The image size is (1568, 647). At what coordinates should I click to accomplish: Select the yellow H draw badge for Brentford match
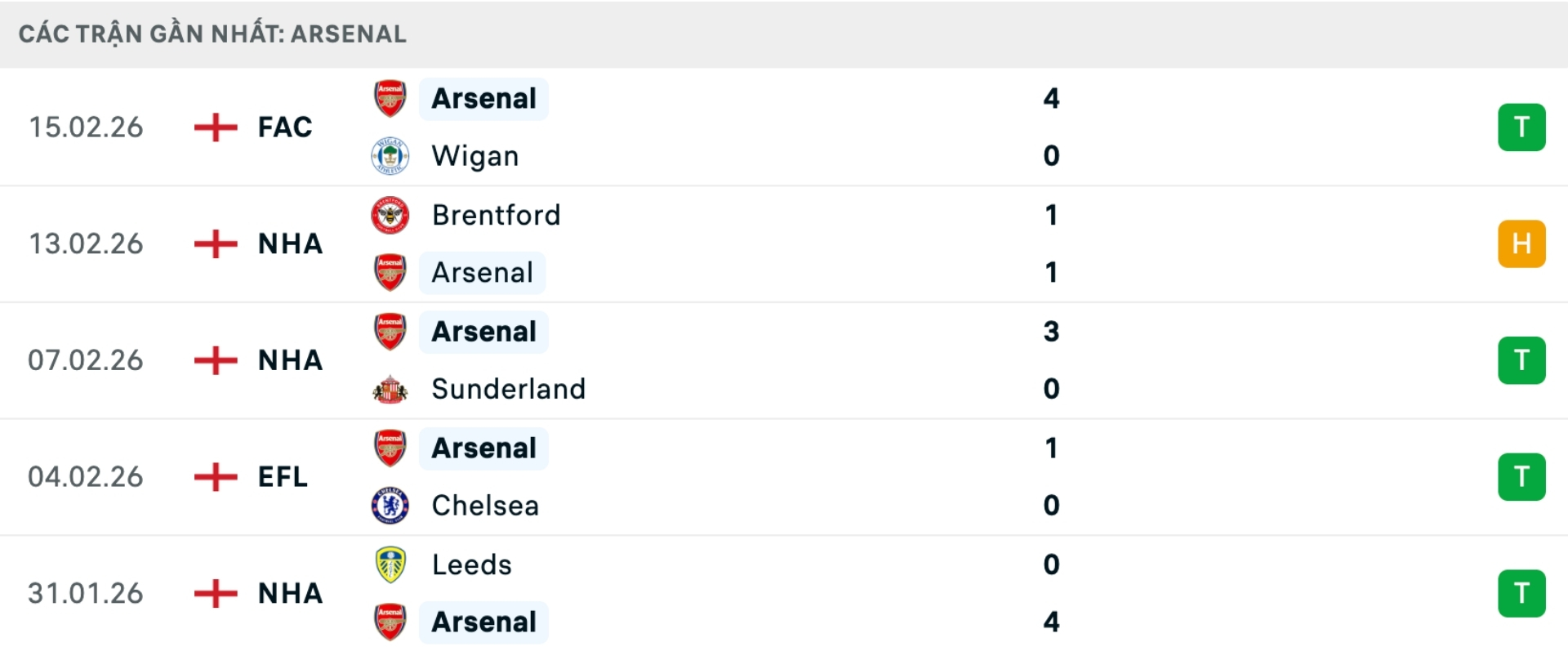click(1521, 243)
